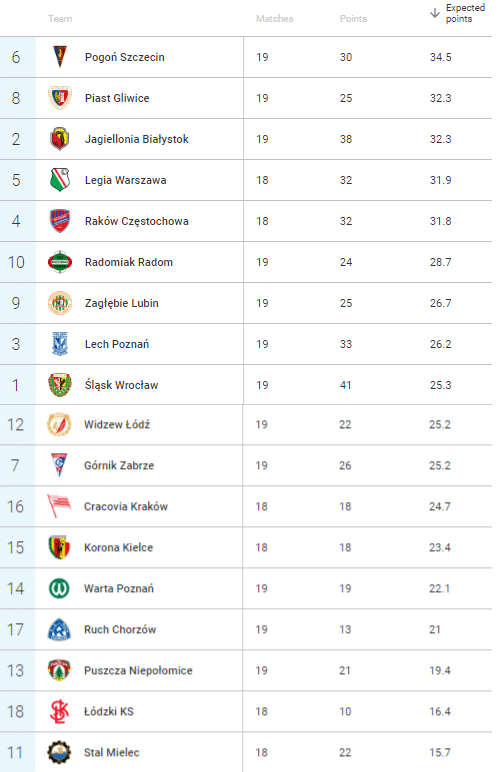The image size is (500, 772).
Task: Sort by the Team column header
Action: tap(60, 19)
